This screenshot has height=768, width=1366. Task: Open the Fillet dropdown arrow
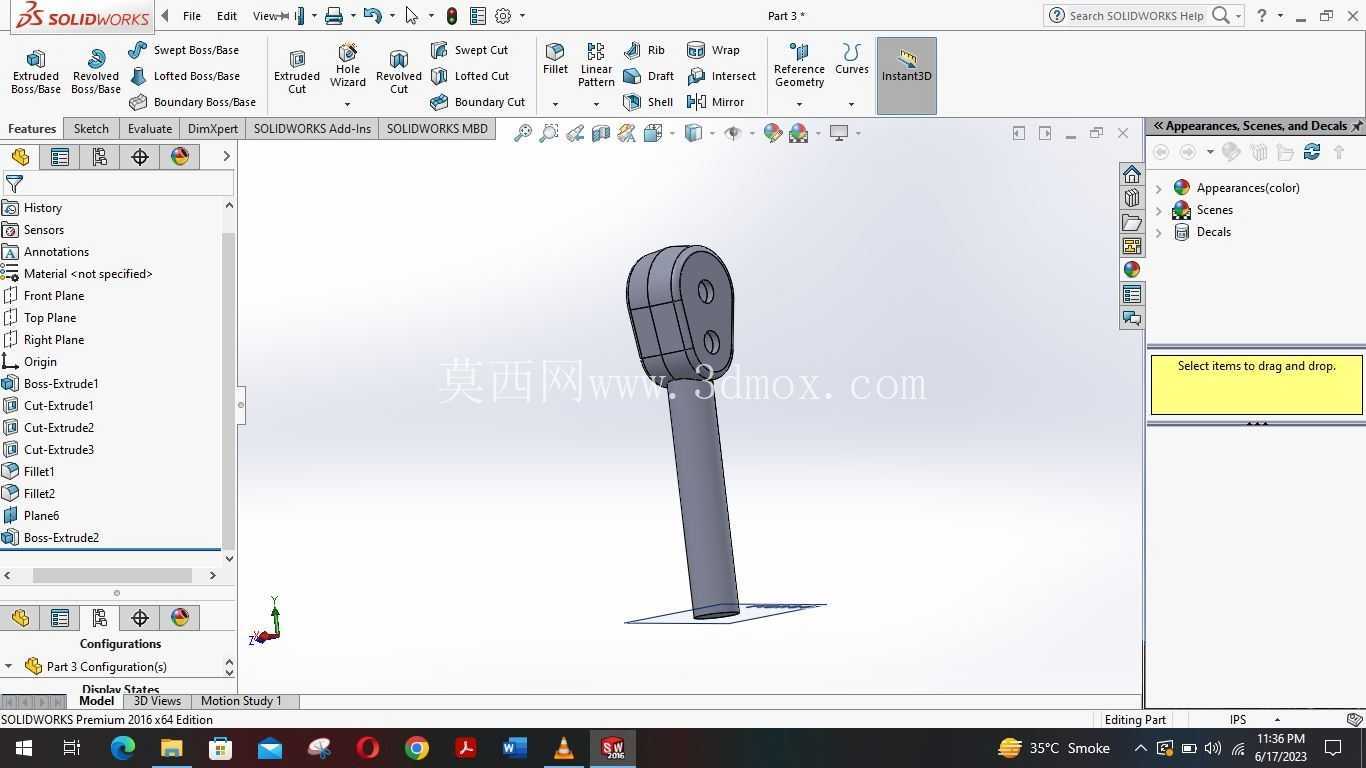[555, 104]
